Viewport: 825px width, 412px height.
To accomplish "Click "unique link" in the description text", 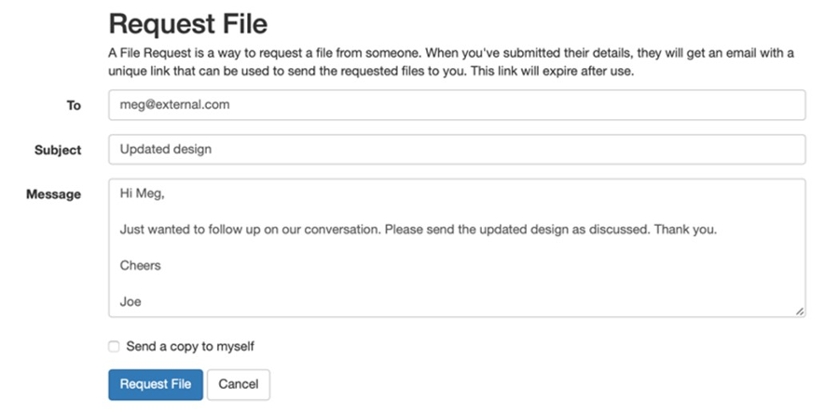I will click(140, 72).
